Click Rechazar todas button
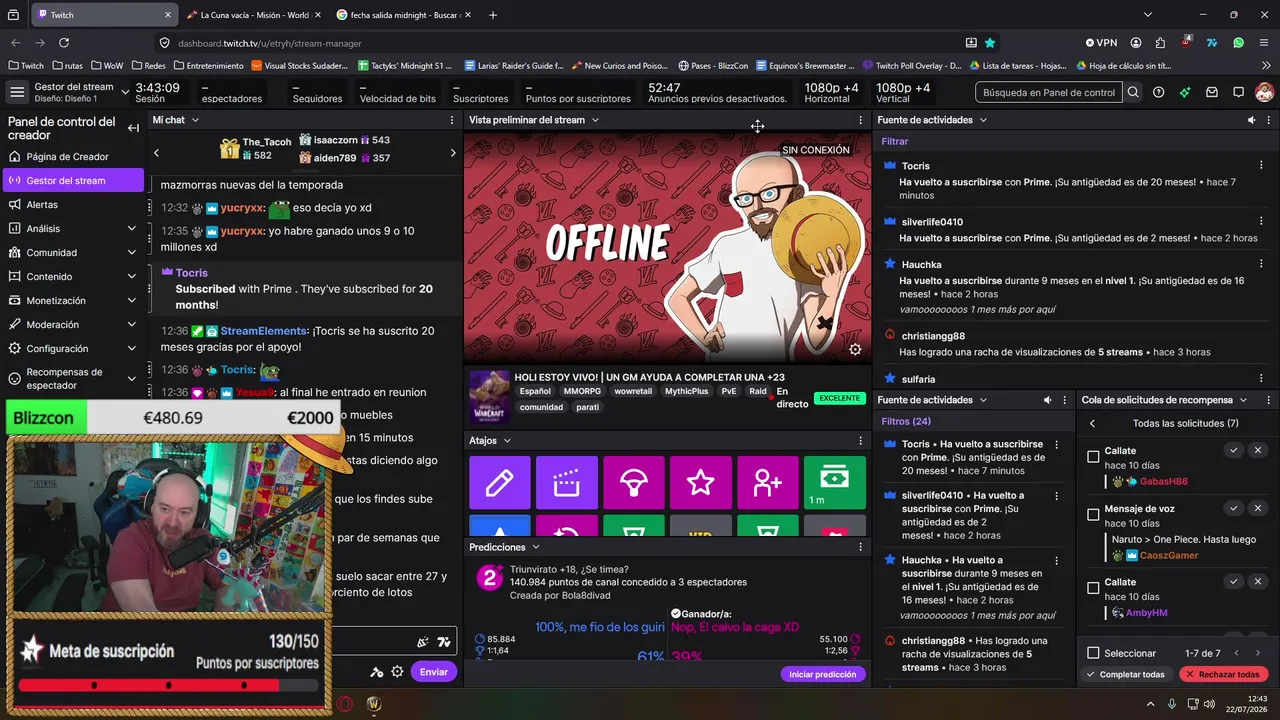 pos(1223,674)
